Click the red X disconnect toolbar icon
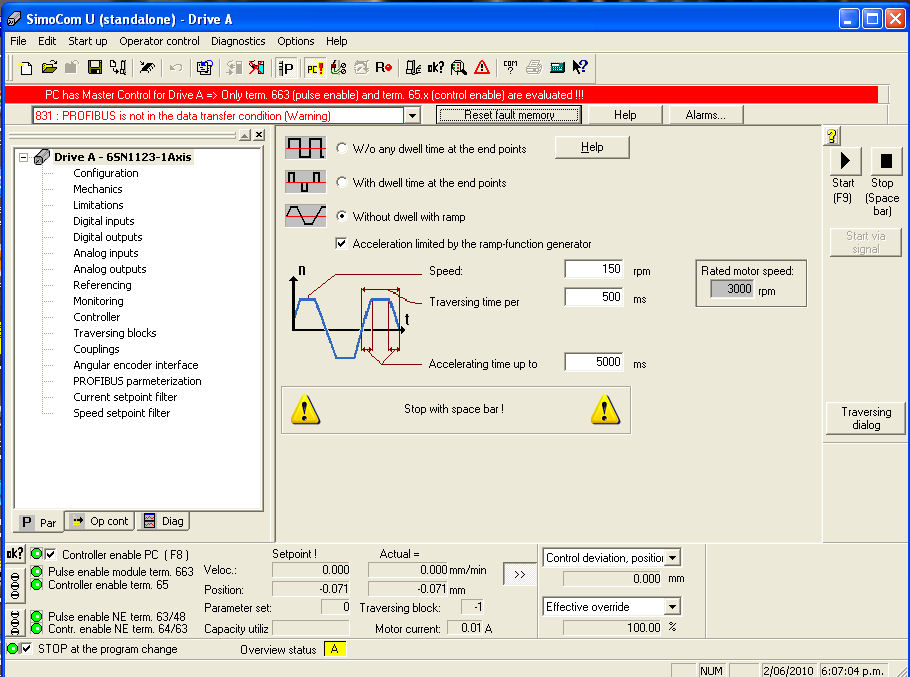Viewport: 910px width, 677px height. [256, 68]
